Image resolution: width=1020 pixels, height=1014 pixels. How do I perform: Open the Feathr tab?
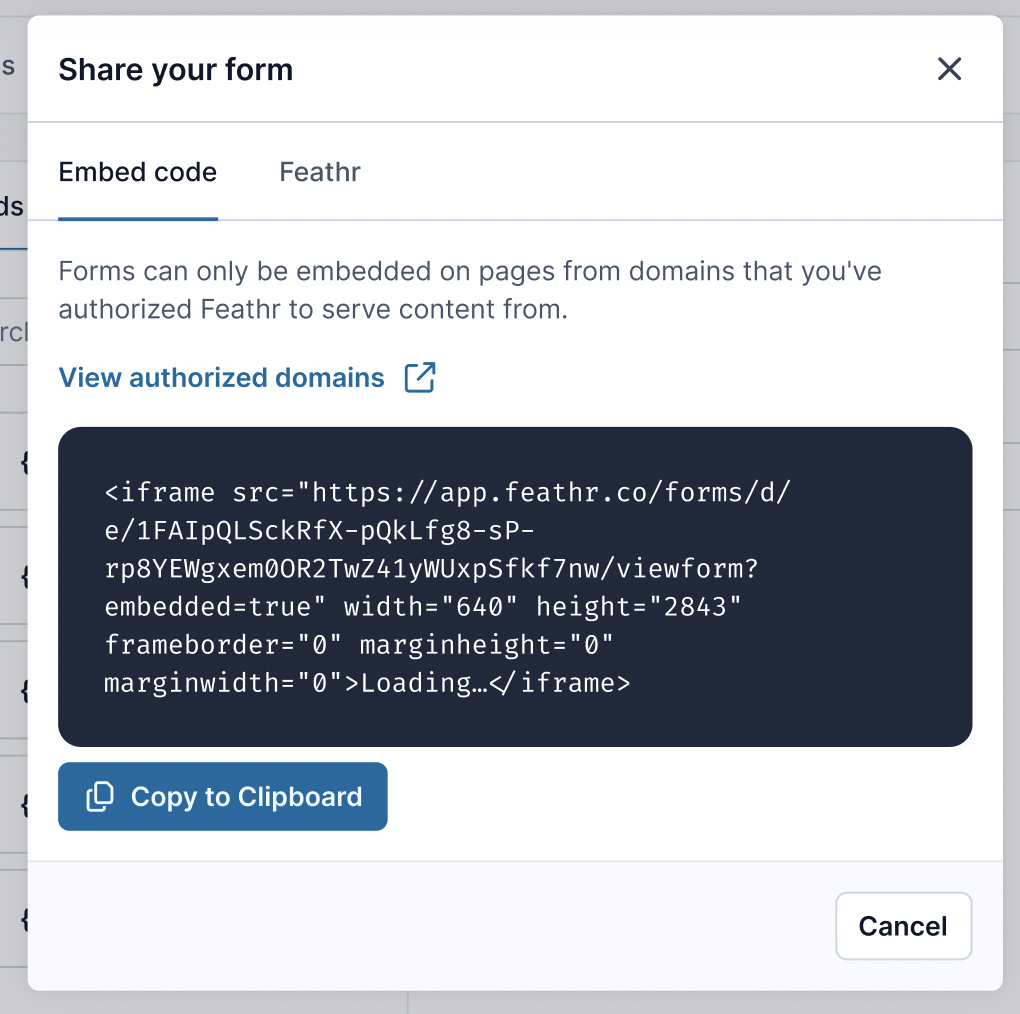[319, 172]
